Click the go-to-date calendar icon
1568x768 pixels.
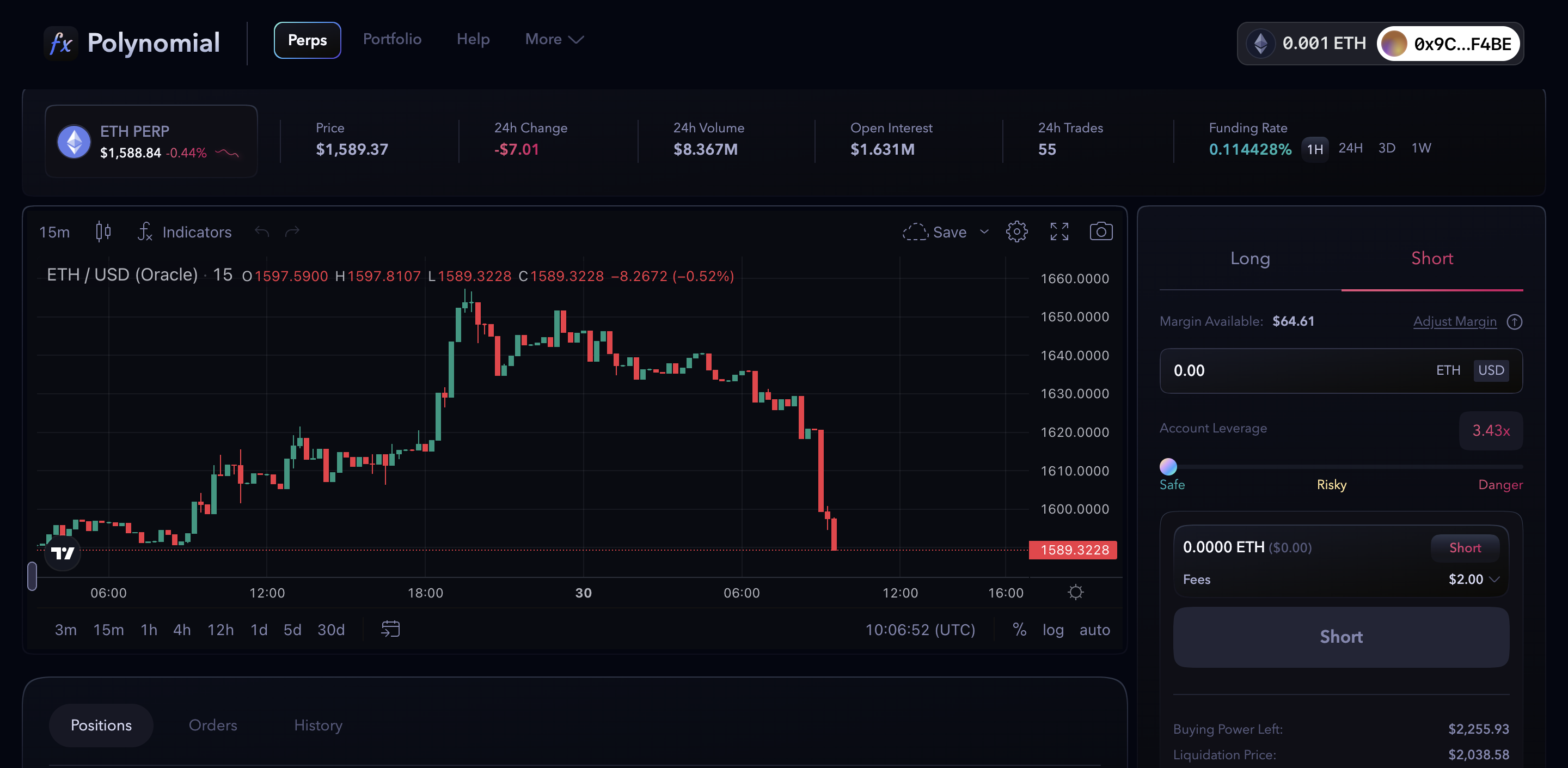tap(390, 629)
